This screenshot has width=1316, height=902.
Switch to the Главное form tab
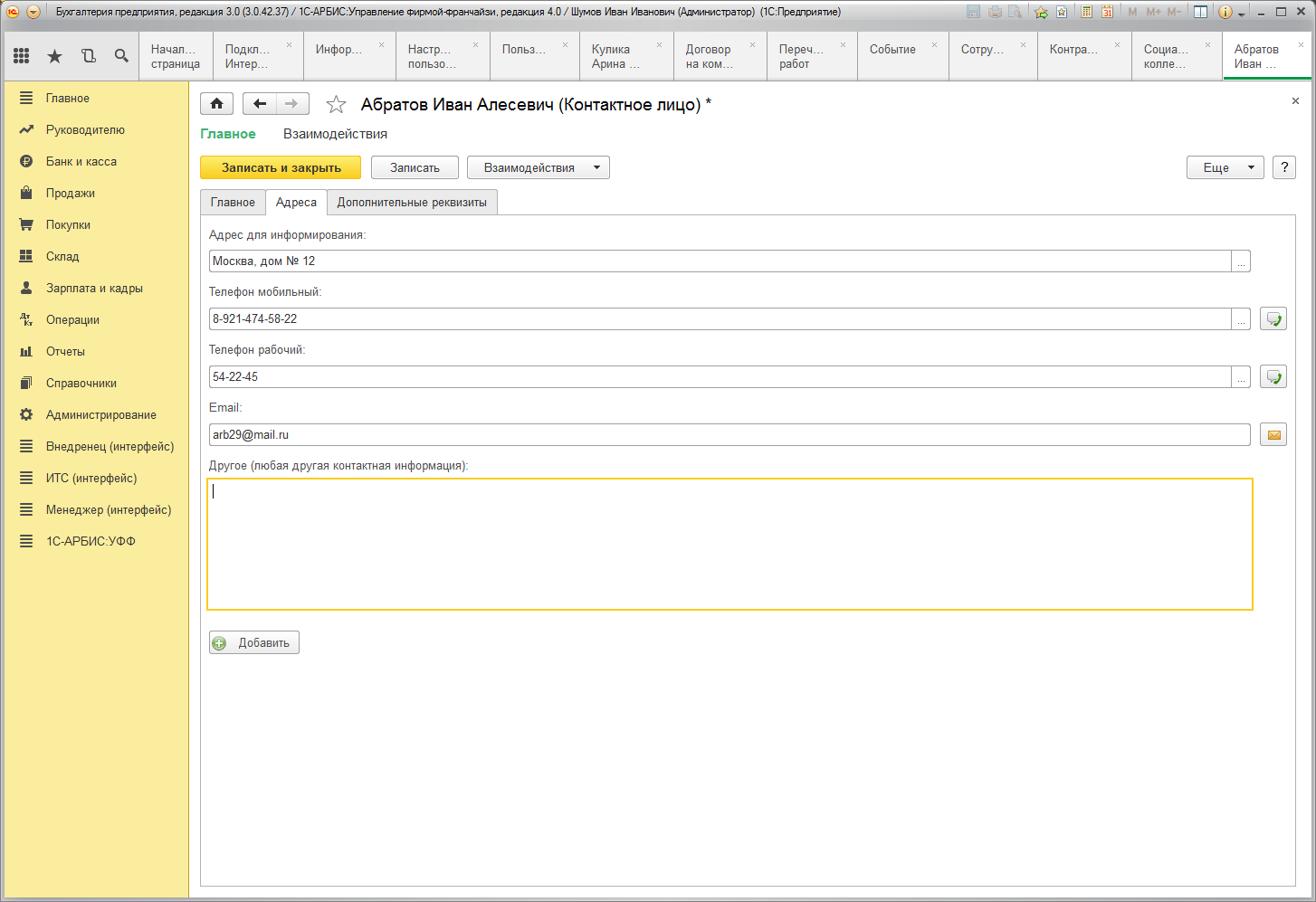coord(233,203)
